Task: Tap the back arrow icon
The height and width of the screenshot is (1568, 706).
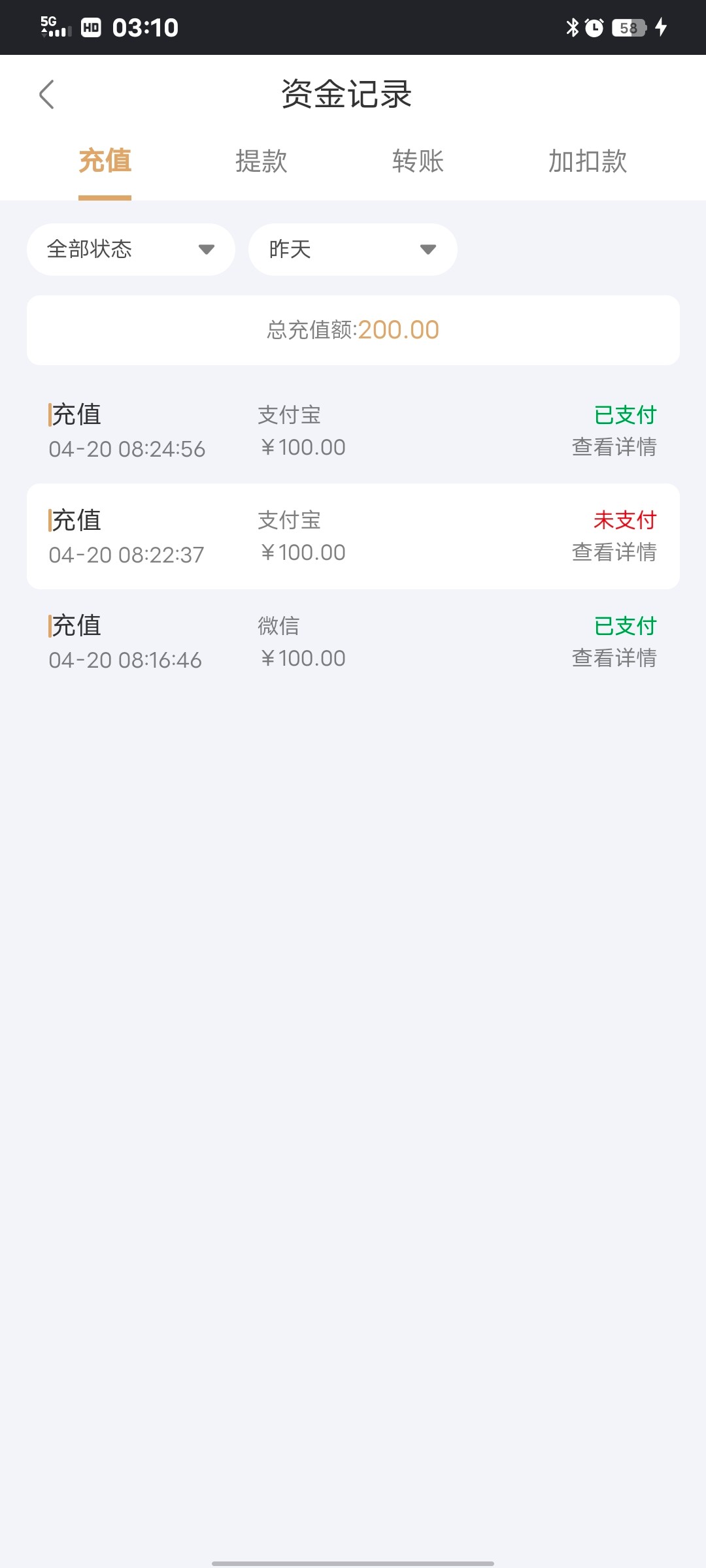Action: tap(46, 95)
